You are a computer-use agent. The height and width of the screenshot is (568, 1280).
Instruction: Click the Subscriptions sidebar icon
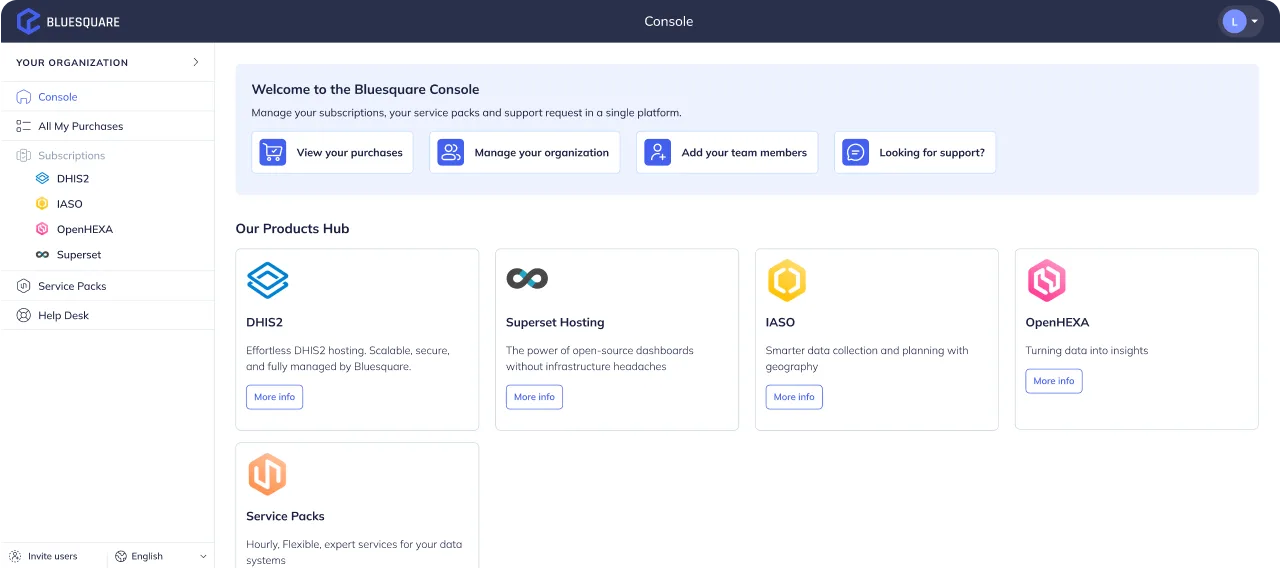[x=24, y=155]
